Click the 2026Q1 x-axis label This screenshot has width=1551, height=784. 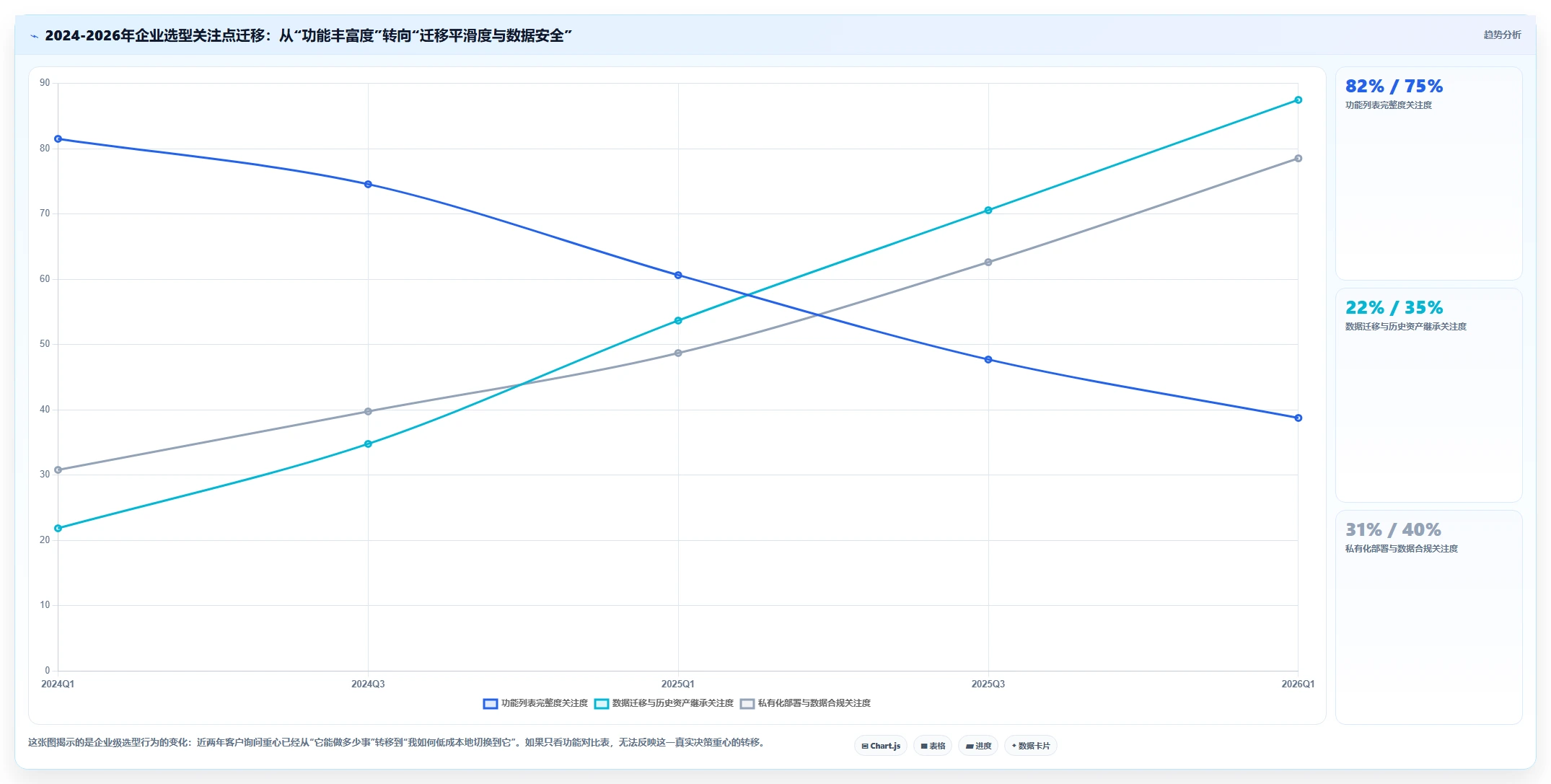(1298, 684)
